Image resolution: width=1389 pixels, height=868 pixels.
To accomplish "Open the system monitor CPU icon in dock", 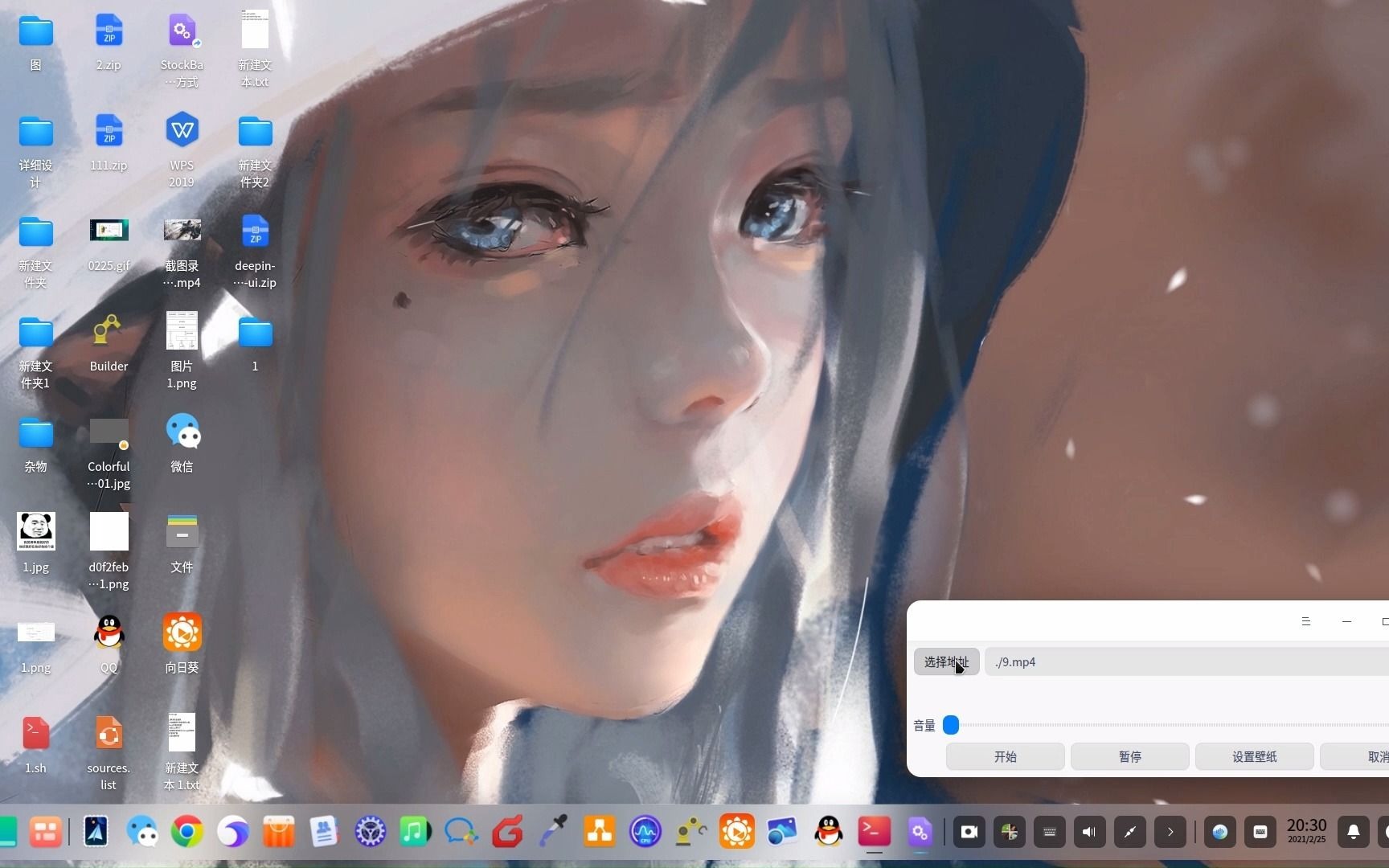I will (645, 832).
